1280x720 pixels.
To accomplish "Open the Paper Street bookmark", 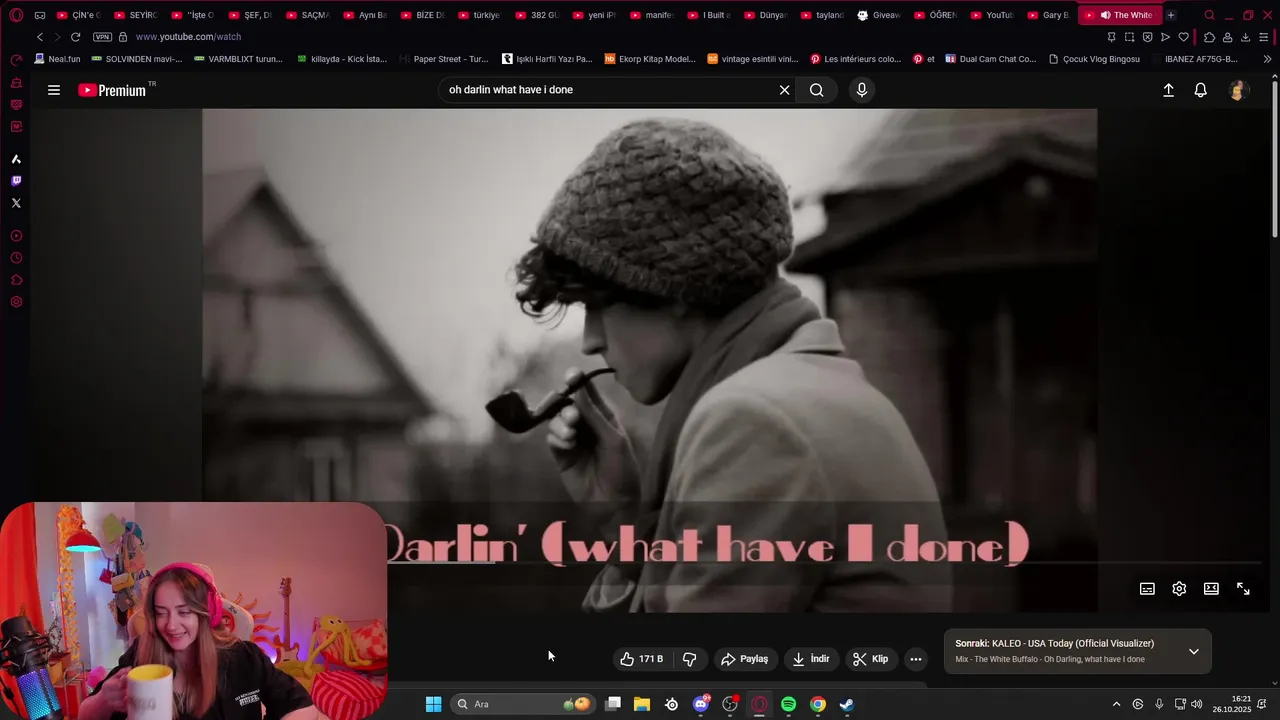I will point(443,59).
